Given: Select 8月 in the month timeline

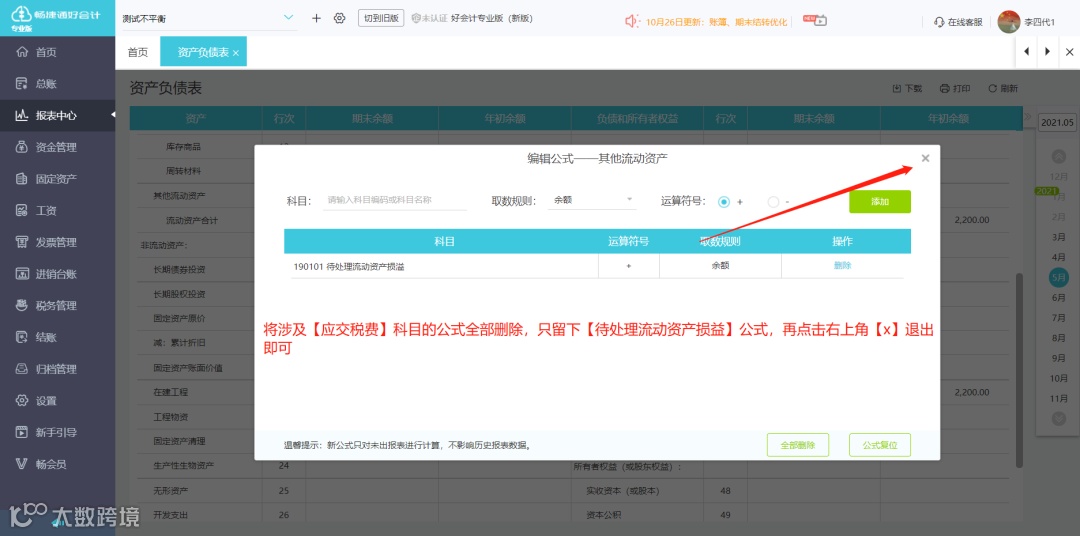Looking at the screenshot, I should click(1059, 338).
